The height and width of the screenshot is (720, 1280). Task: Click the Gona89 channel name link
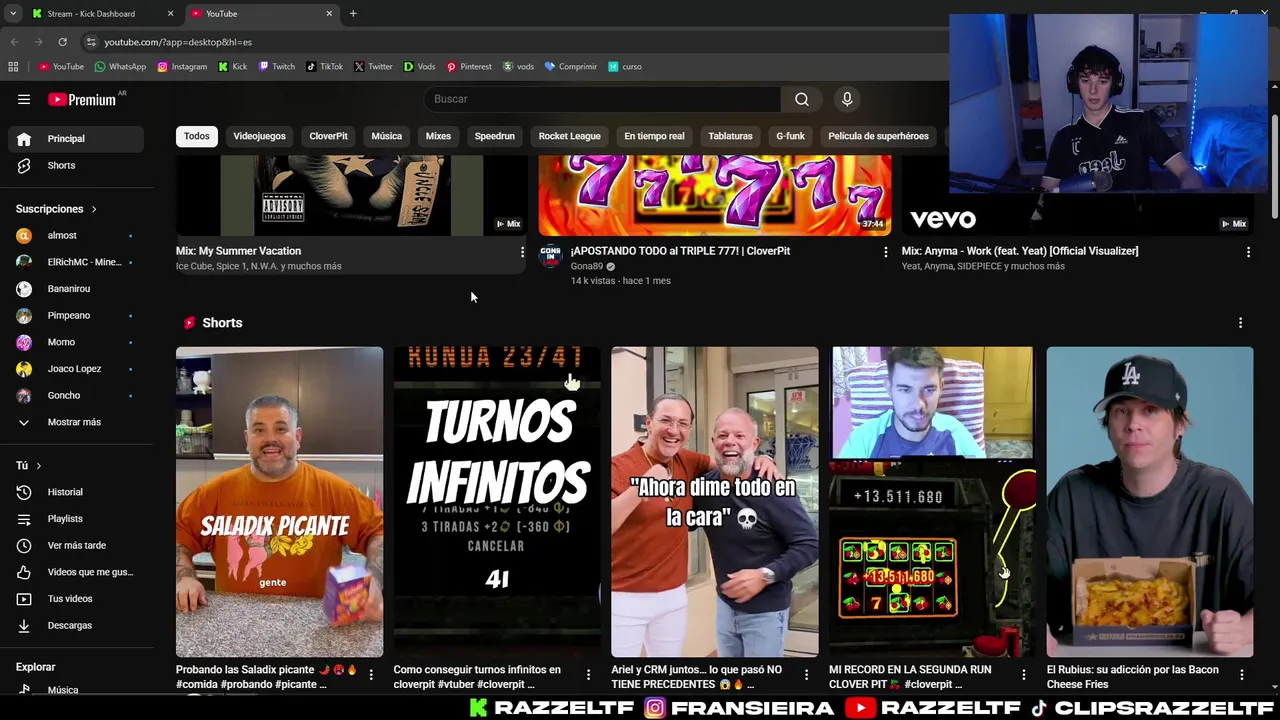(587, 266)
